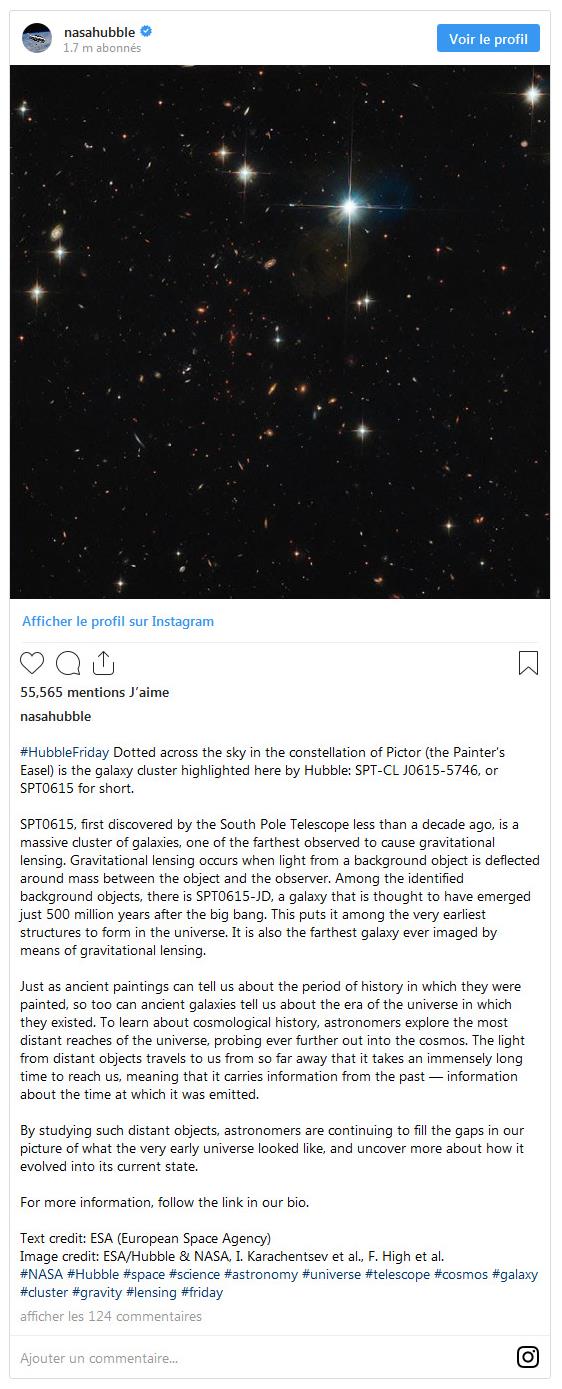Click the Voir le profil button
The image size is (562, 1389).
(x=488, y=39)
